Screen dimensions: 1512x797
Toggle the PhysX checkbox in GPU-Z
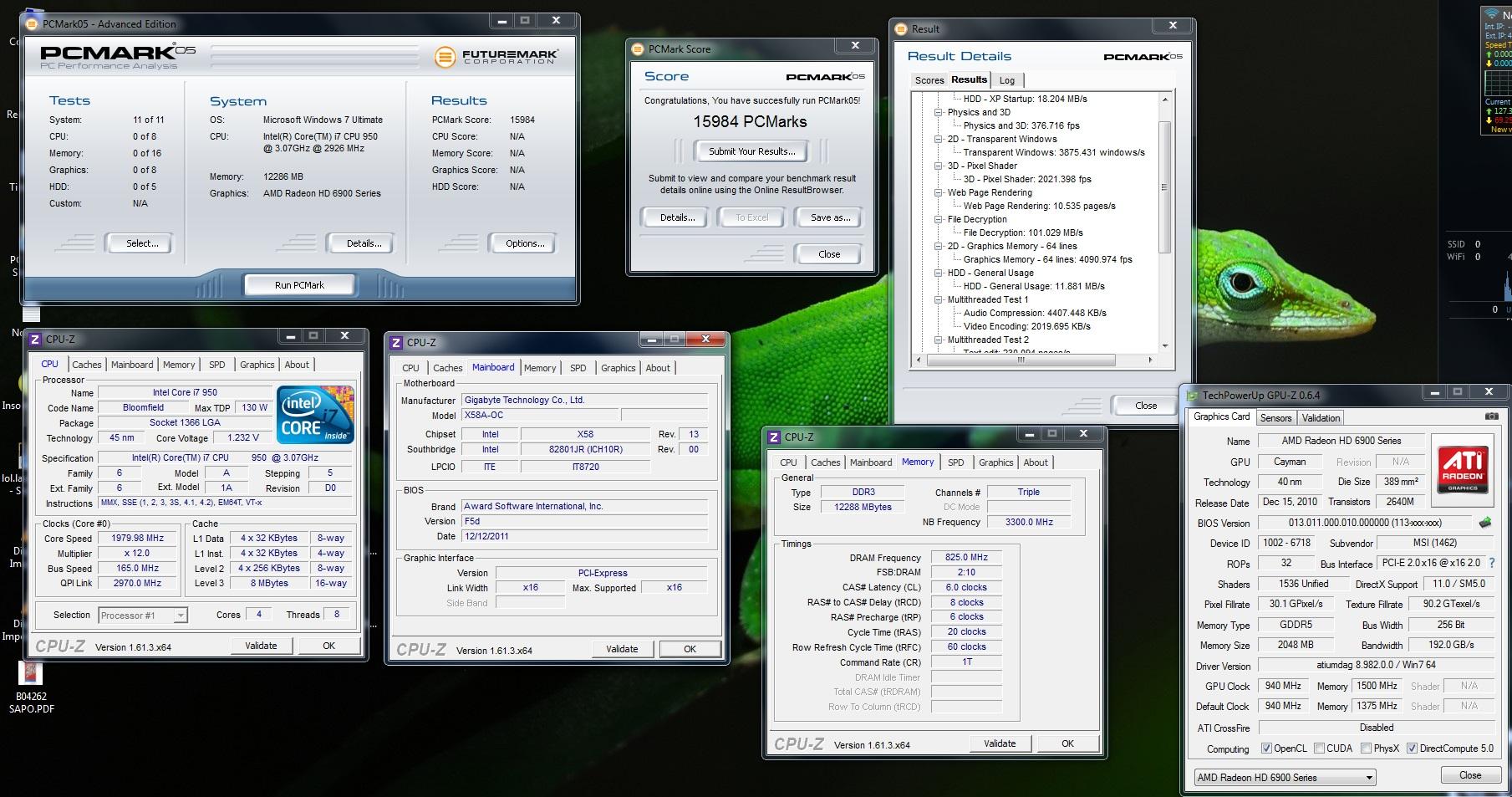click(x=1366, y=748)
